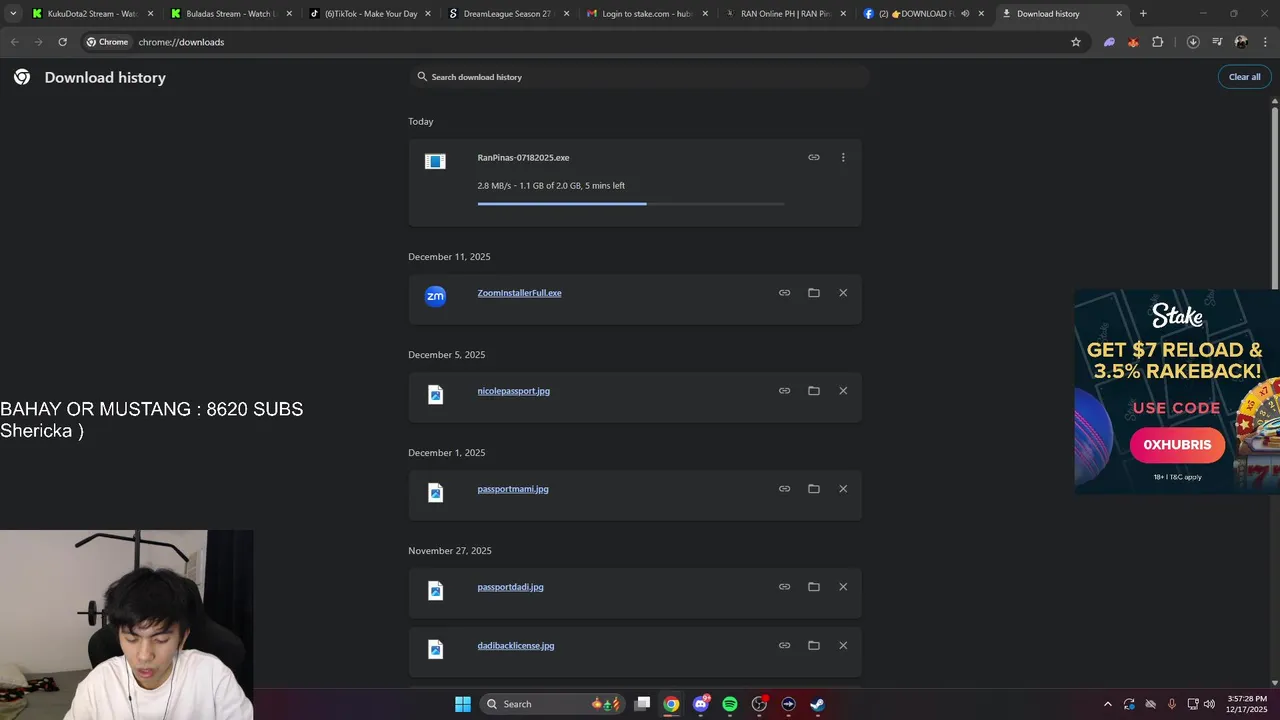
Task: Reload the downloads page
Action: 62,42
